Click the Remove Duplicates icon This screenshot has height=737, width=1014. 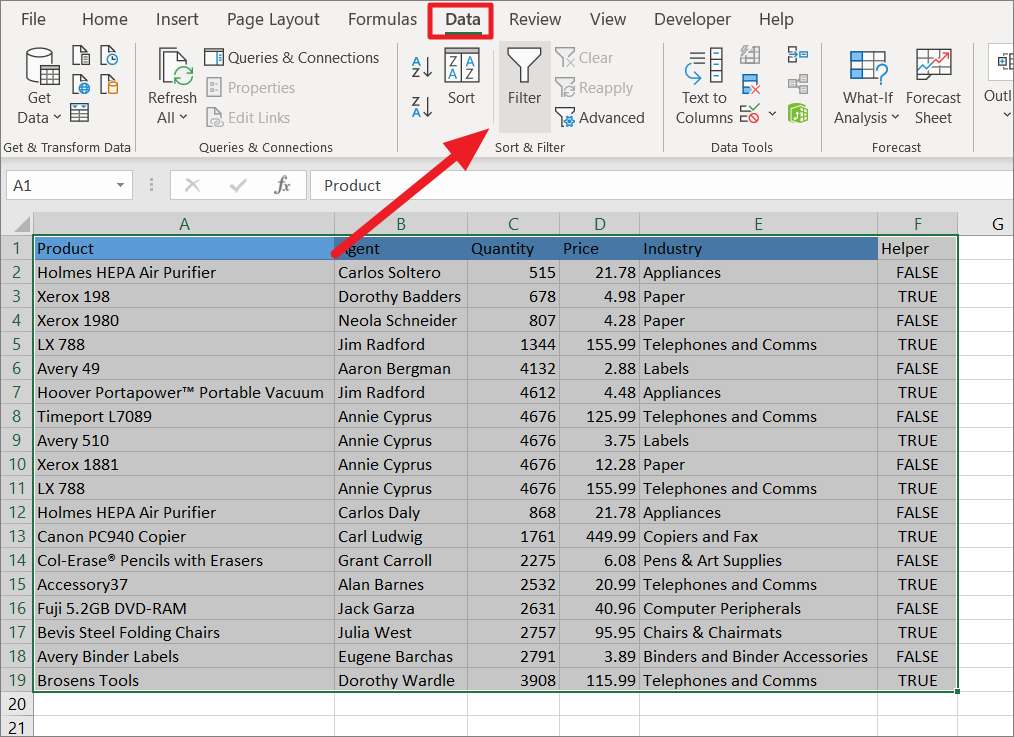click(x=750, y=85)
